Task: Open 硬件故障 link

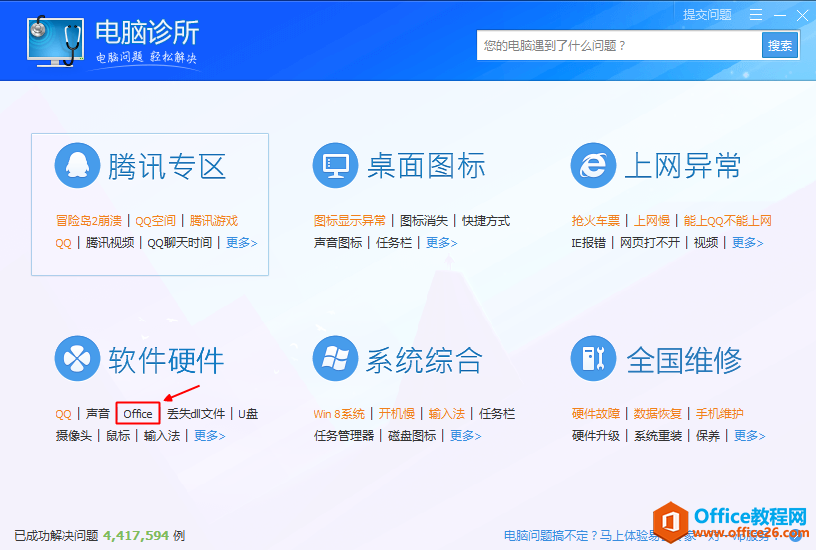Action: click(x=596, y=414)
